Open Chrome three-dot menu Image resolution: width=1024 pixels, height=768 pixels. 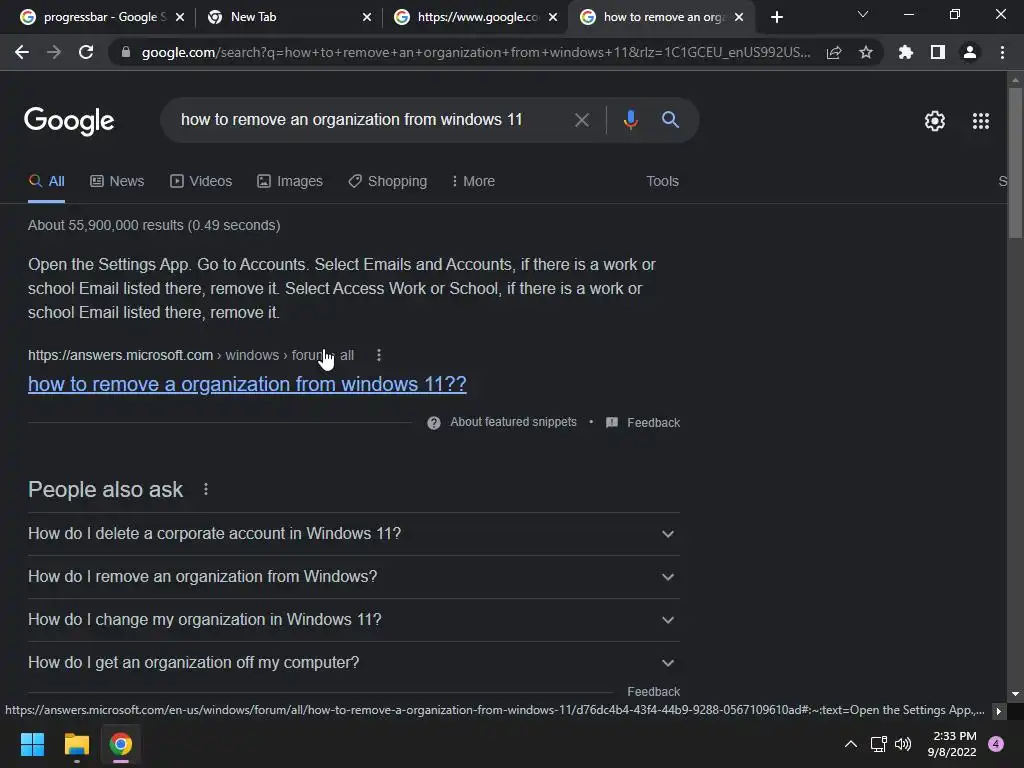(x=1002, y=52)
